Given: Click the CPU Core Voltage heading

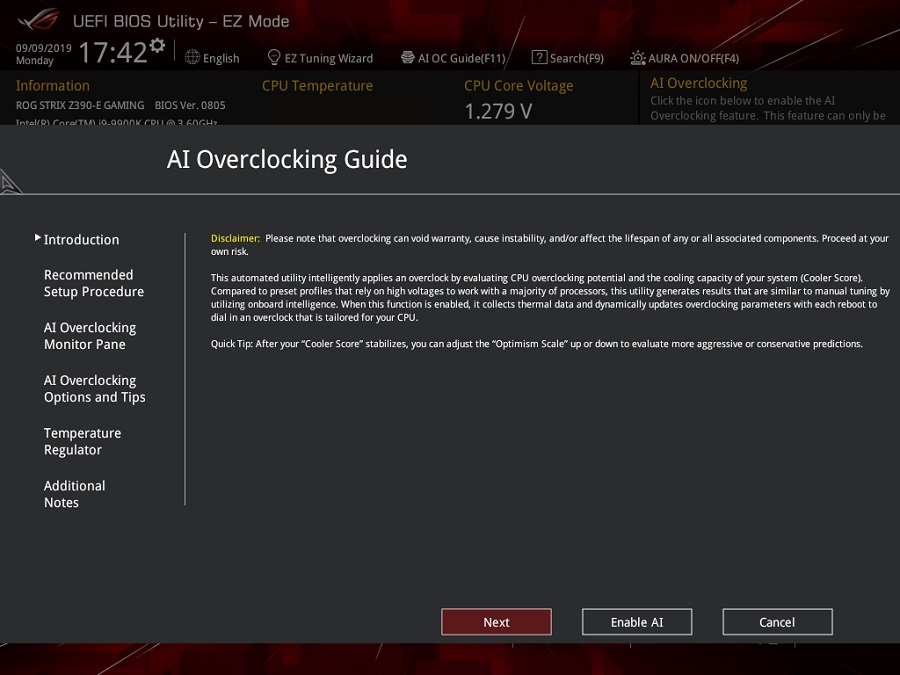Looking at the screenshot, I should (x=518, y=86).
